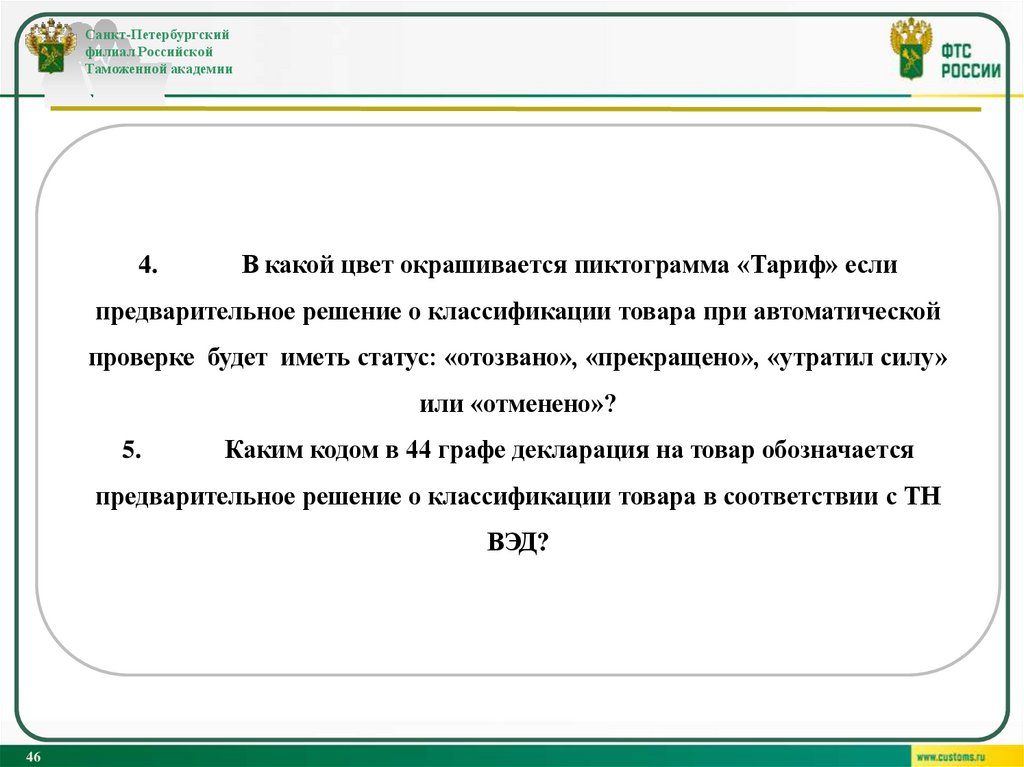
Task: Open the www.customs.ru link
Action: click(x=950, y=757)
